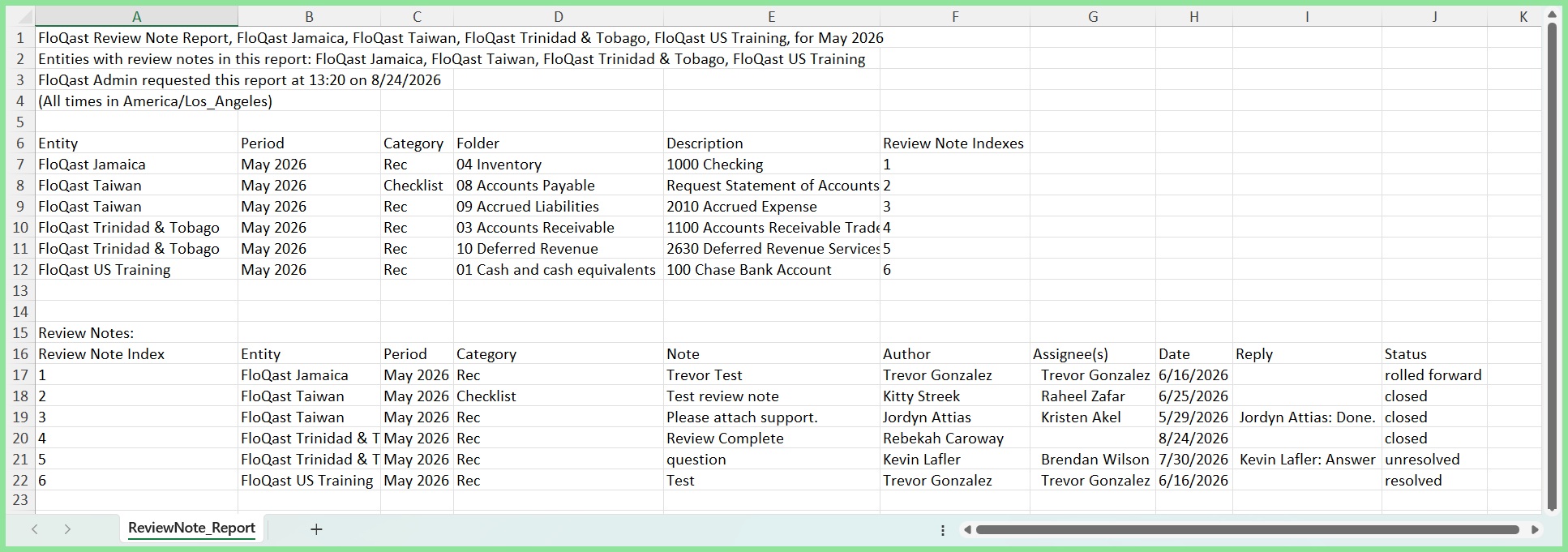Select author 'Rebekah Caroway' cell

pyautogui.click(x=954, y=439)
